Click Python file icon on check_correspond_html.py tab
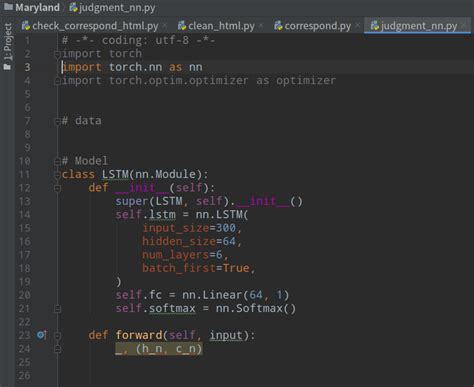474x387 pixels. point(26,25)
